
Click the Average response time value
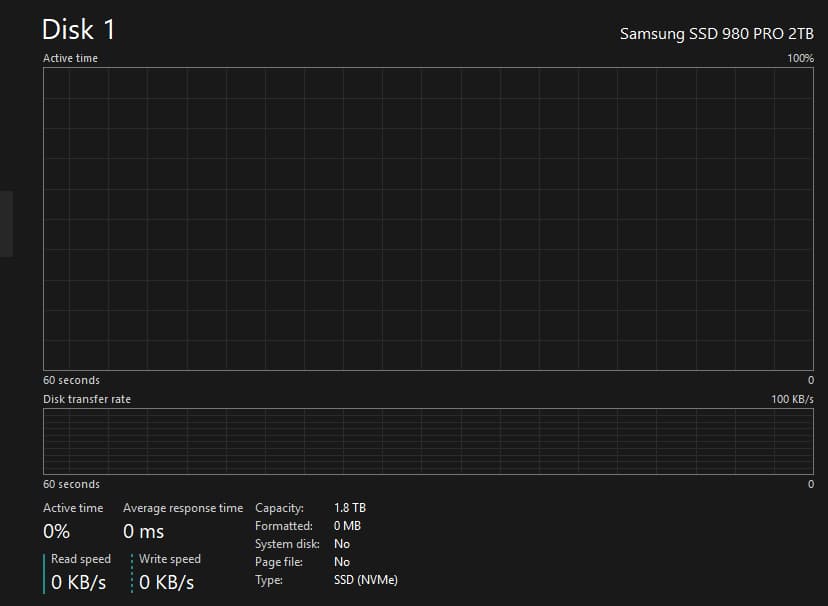(143, 531)
